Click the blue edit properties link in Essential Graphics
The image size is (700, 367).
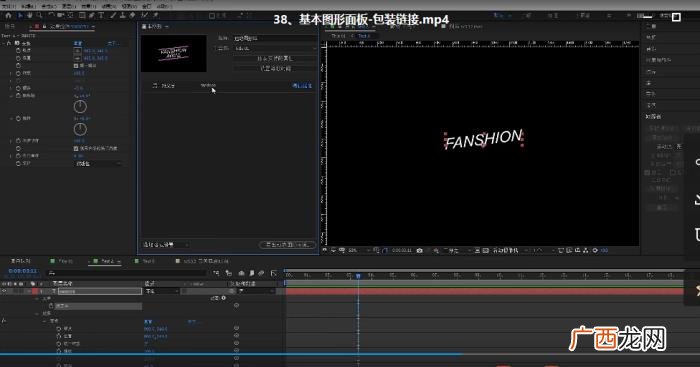click(302, 85)
